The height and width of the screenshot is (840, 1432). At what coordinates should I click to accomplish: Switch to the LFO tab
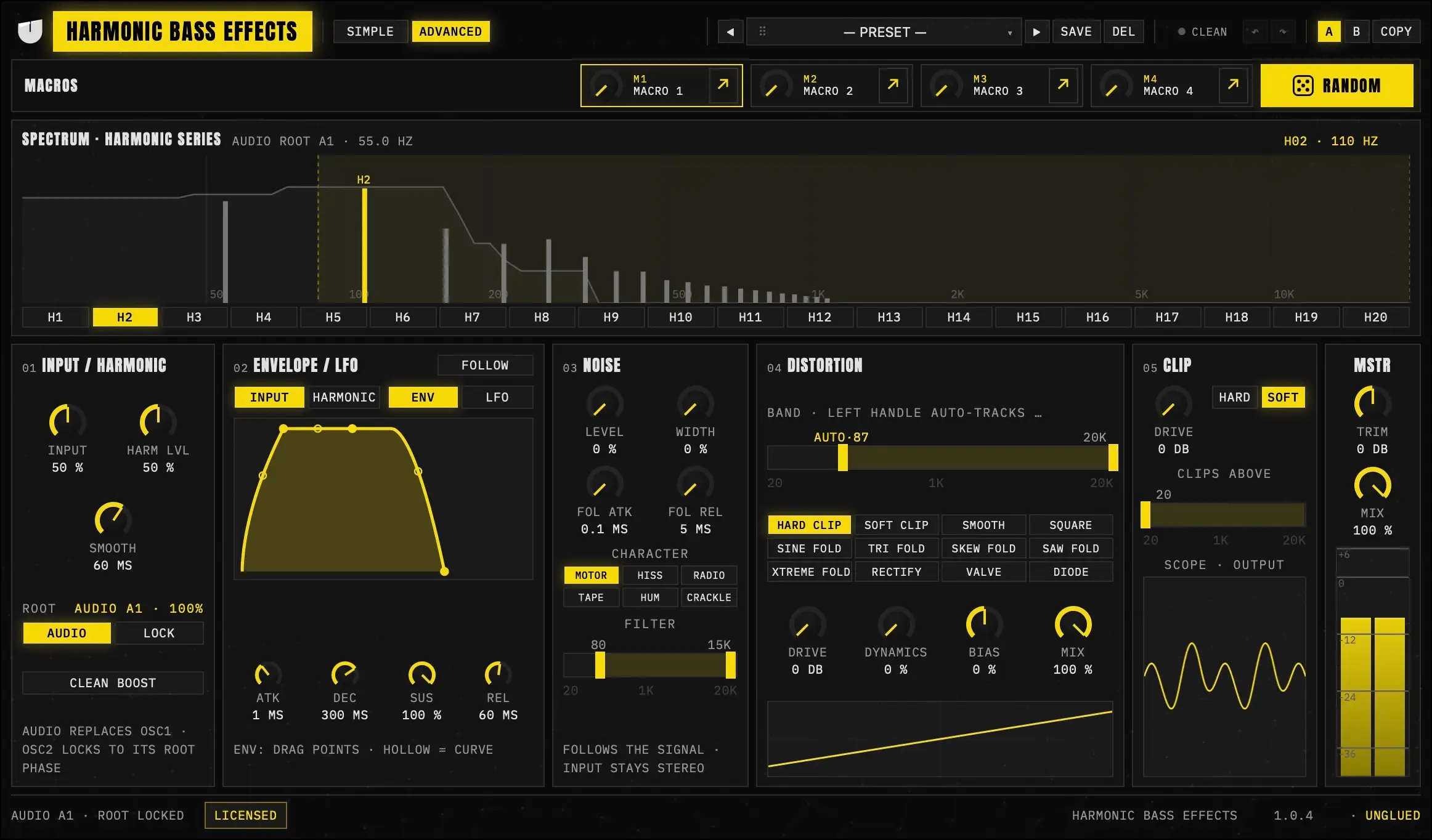pos(497,397)
